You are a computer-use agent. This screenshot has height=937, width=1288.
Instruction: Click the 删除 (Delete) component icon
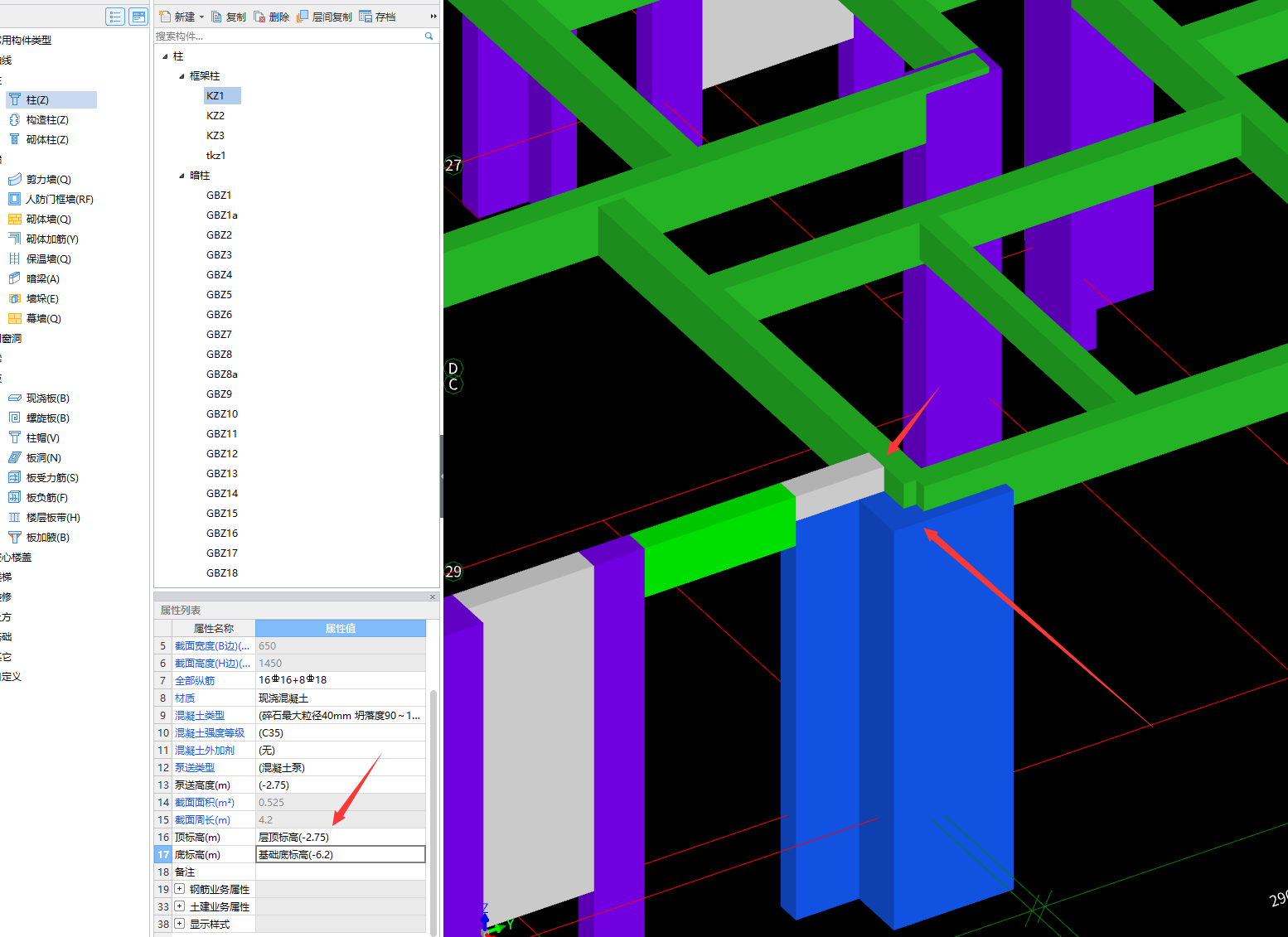[260, 17]
